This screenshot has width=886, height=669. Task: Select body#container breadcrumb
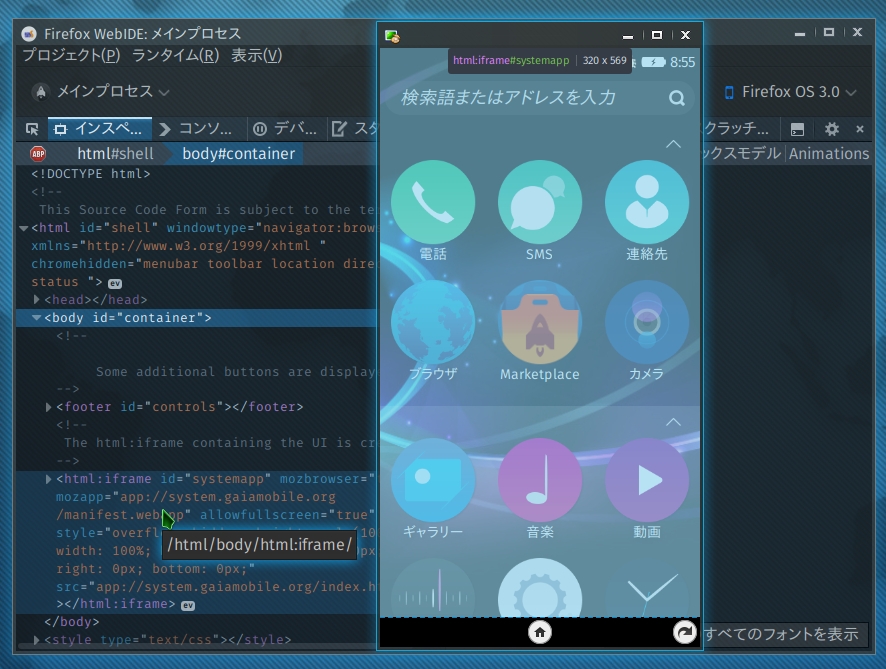point(238,154)
